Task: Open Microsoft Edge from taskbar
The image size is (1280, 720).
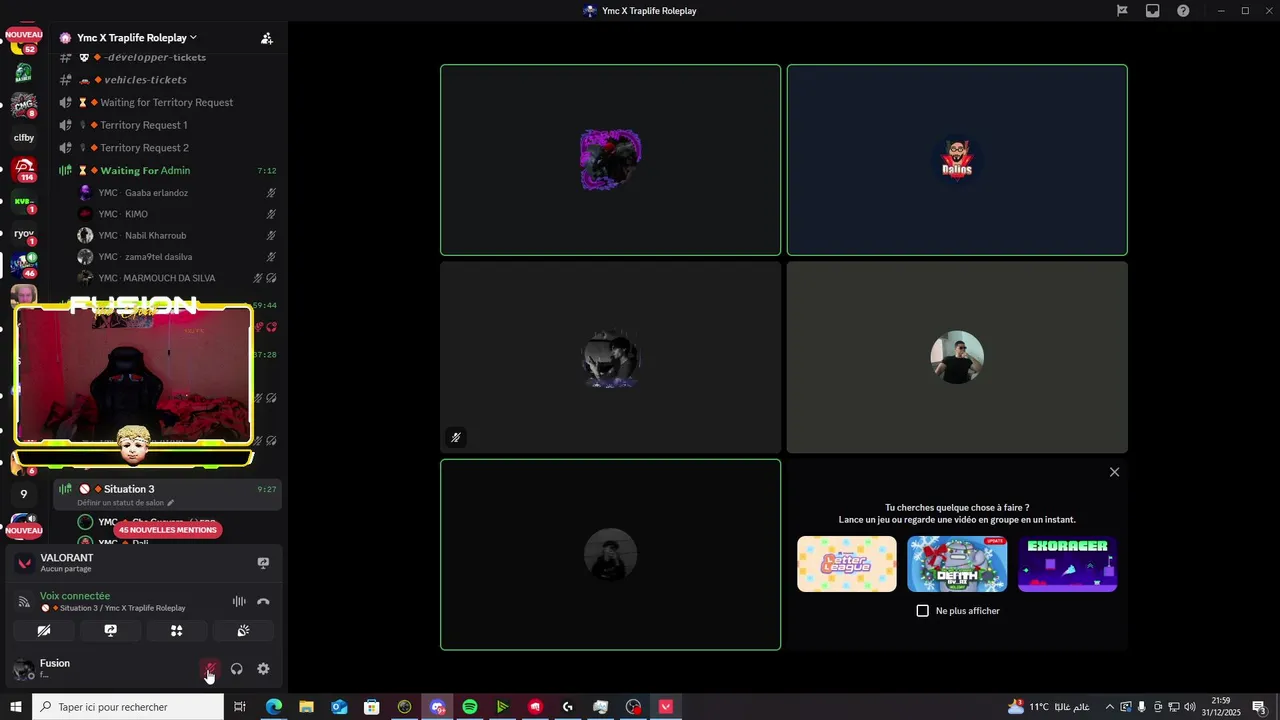Action: 274,707
